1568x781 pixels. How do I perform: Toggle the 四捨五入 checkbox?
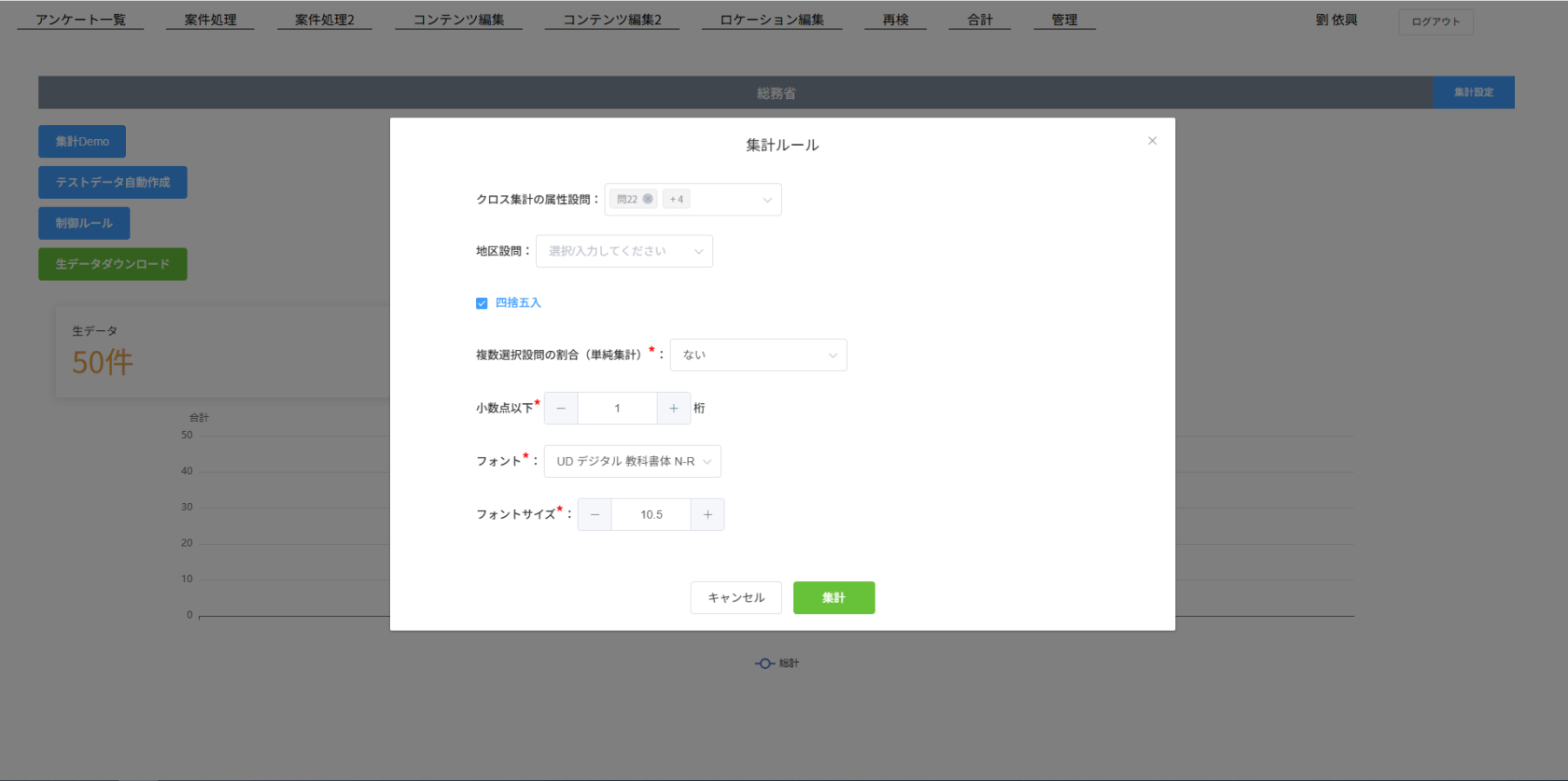click(x=482, y=303)
